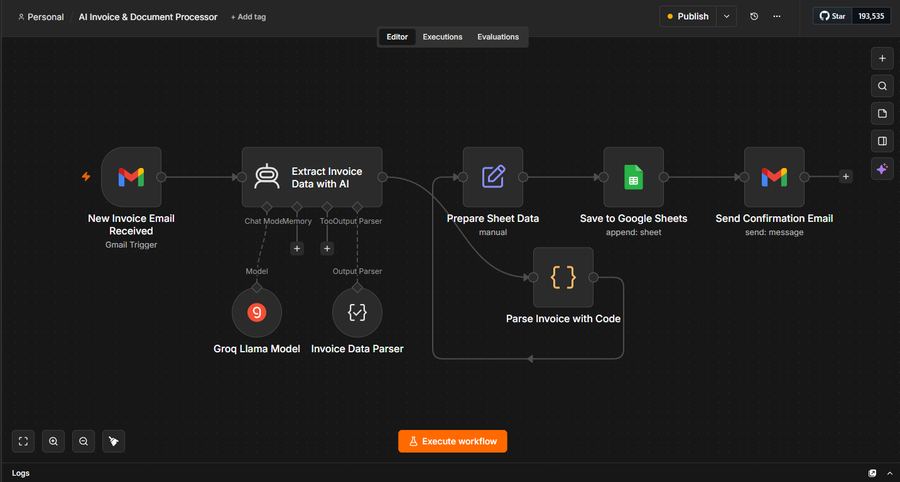
Task: Zoom out on the canvas
Action: [x=83, y=441]
